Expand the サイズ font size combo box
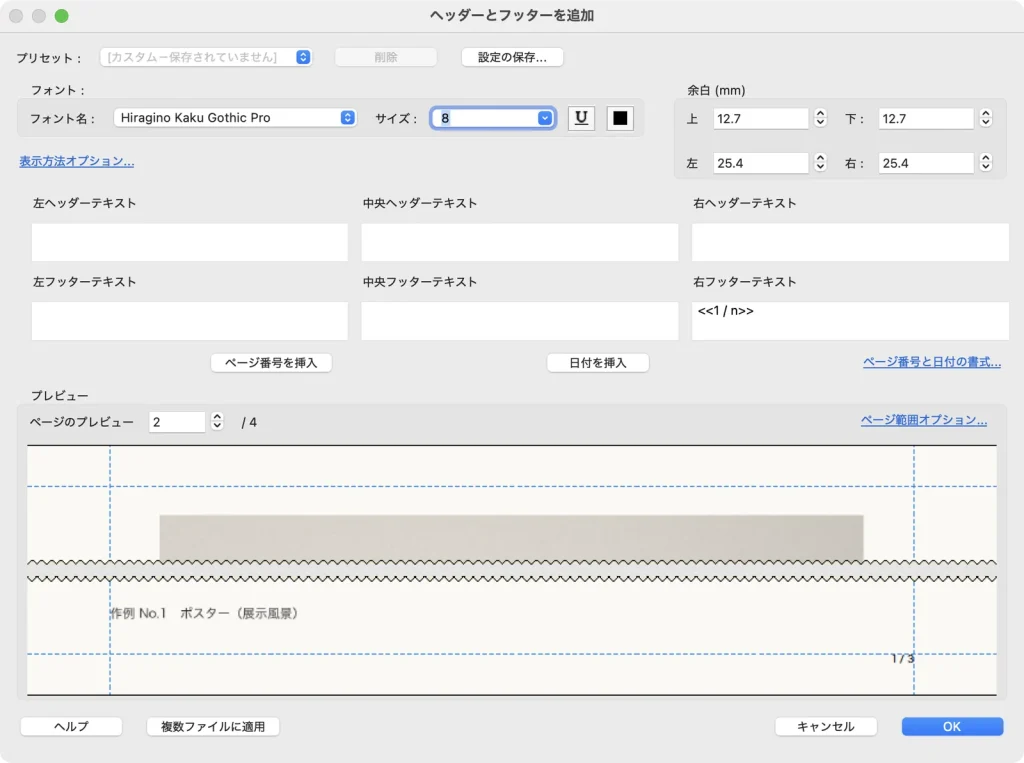 coord(545,118)
